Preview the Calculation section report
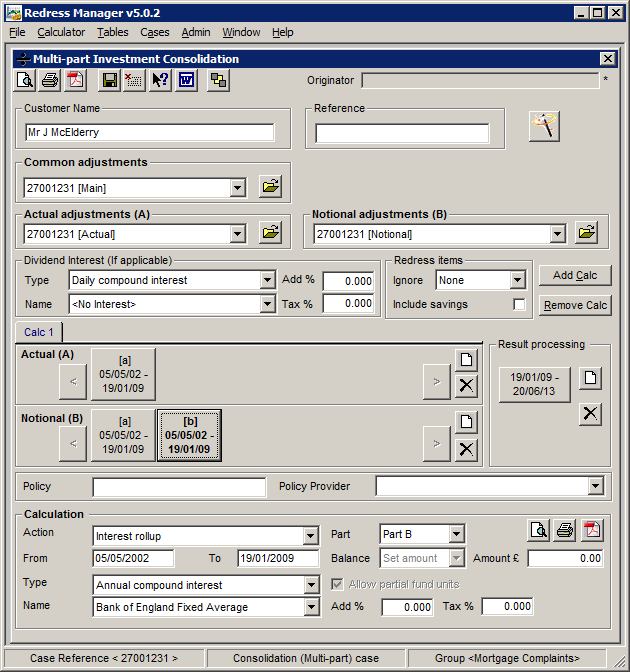 coord(538,530)
